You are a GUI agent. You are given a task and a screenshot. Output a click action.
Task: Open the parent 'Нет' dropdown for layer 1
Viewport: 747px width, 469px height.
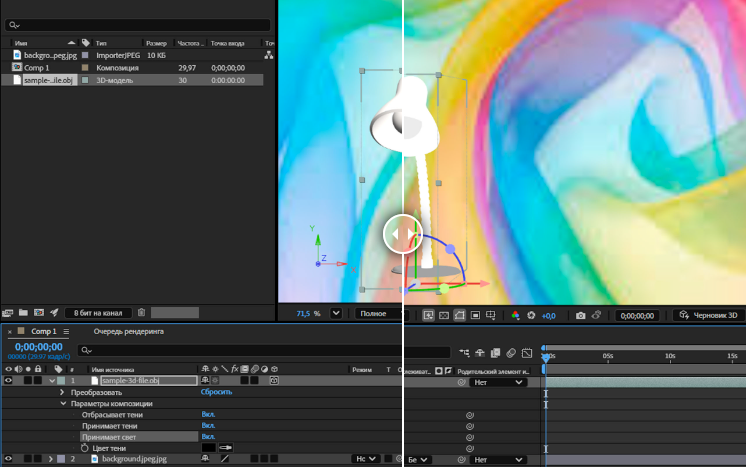498,382
